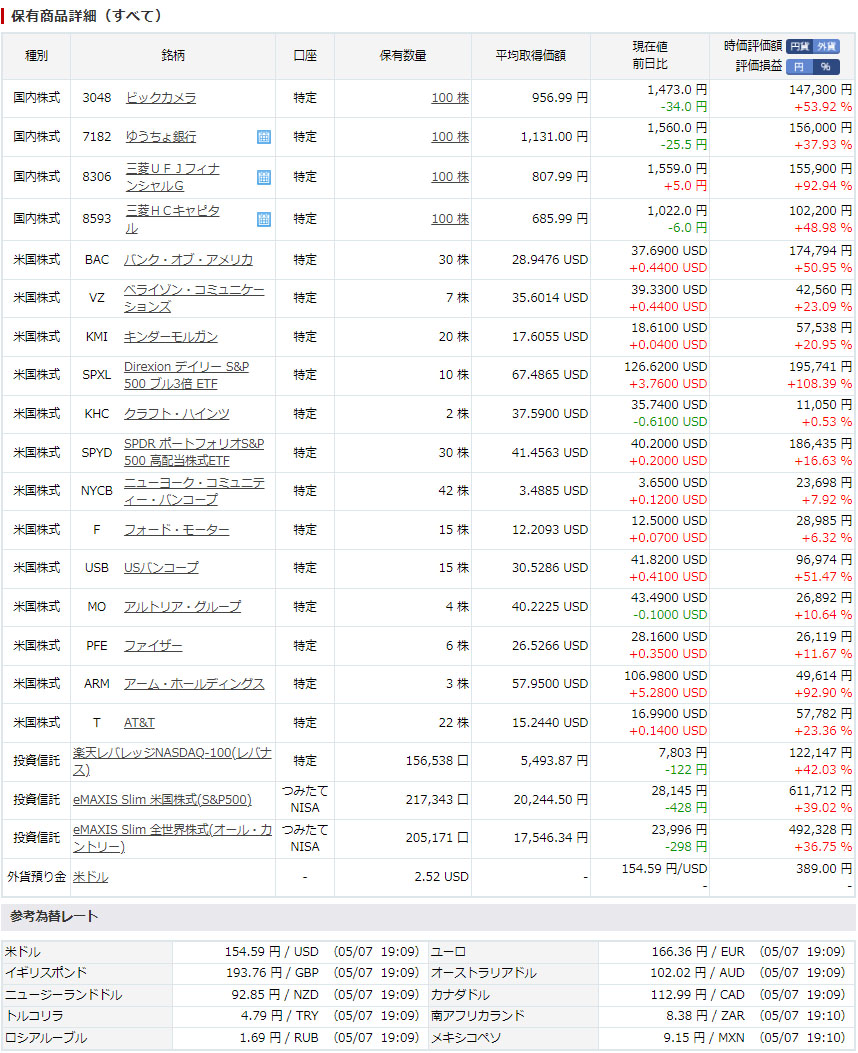
Task: Click the 米ドル foreign currency deposit link
Action: coord(91,877)
